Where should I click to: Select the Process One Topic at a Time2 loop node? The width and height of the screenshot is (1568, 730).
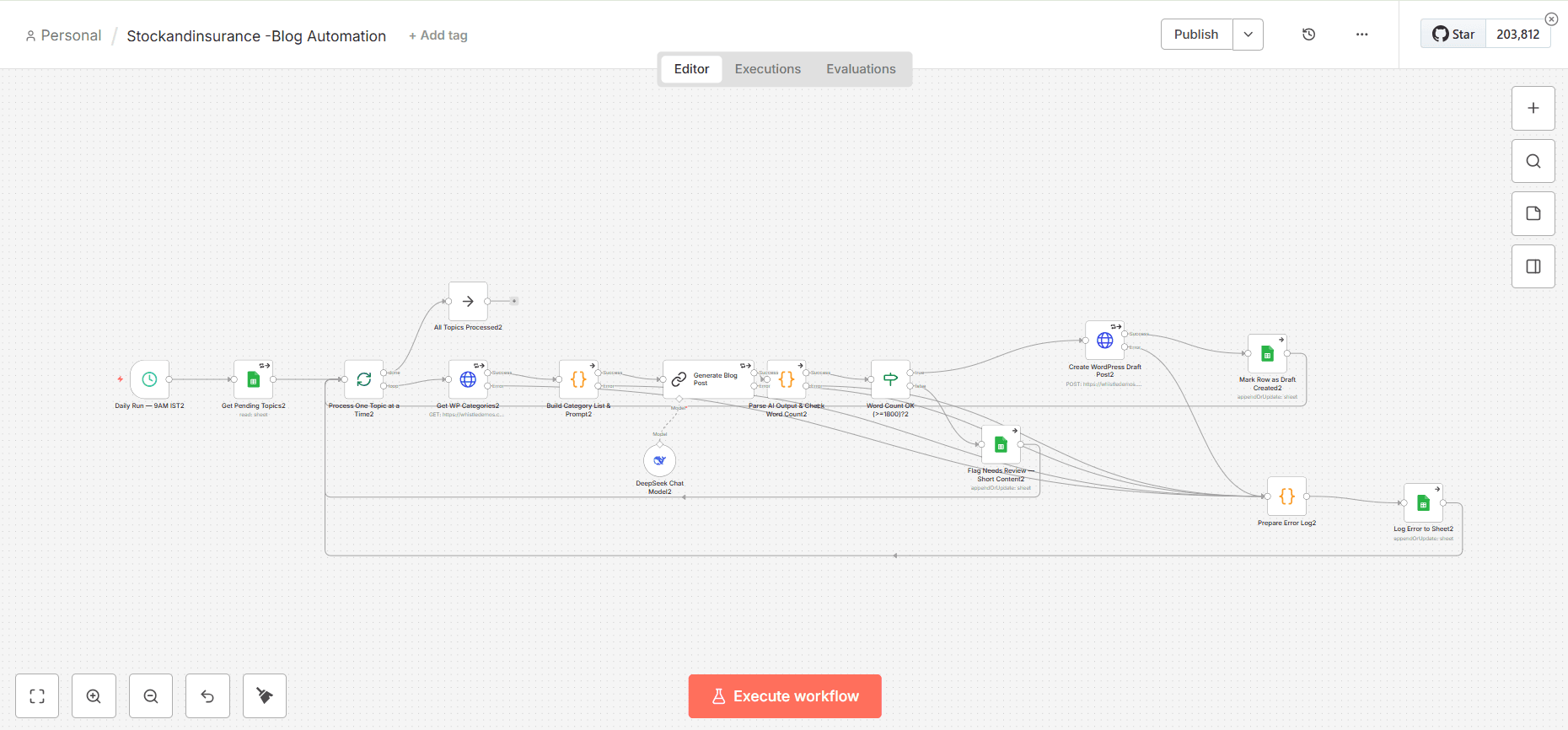364,379
